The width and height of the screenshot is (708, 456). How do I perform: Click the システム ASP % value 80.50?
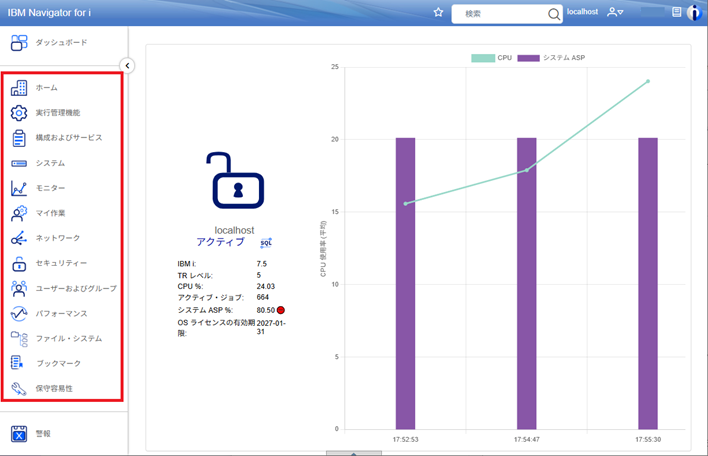tap(266, 310)
